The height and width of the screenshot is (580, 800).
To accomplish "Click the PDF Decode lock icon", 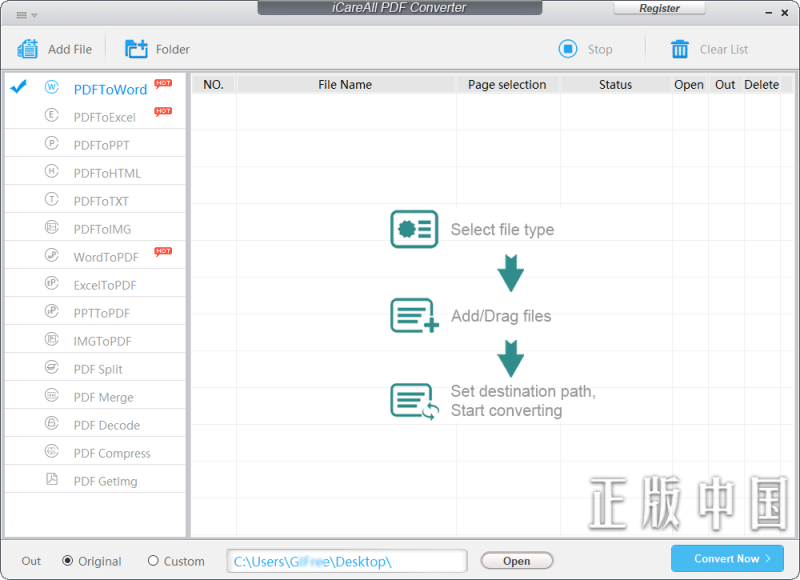I will click(x=52, y=423).
